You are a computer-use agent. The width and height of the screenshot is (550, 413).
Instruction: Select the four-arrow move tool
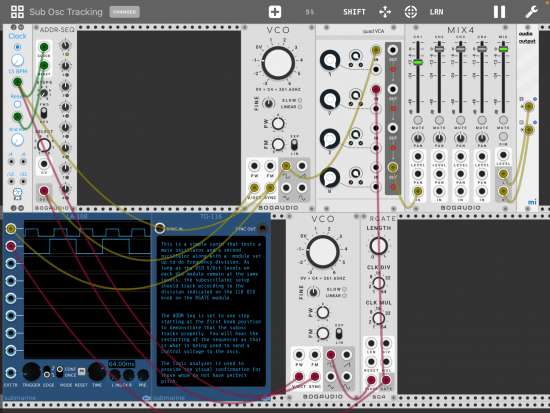(x=385, y=12)
